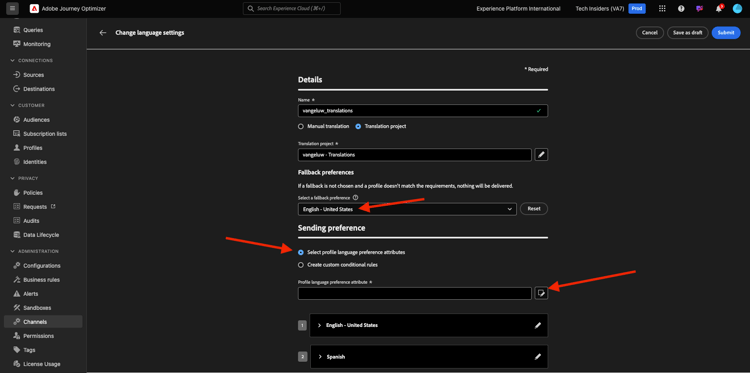Click Save as draft button
The width and height of the screenshot is (750, 373).
[x=687, y=33]
